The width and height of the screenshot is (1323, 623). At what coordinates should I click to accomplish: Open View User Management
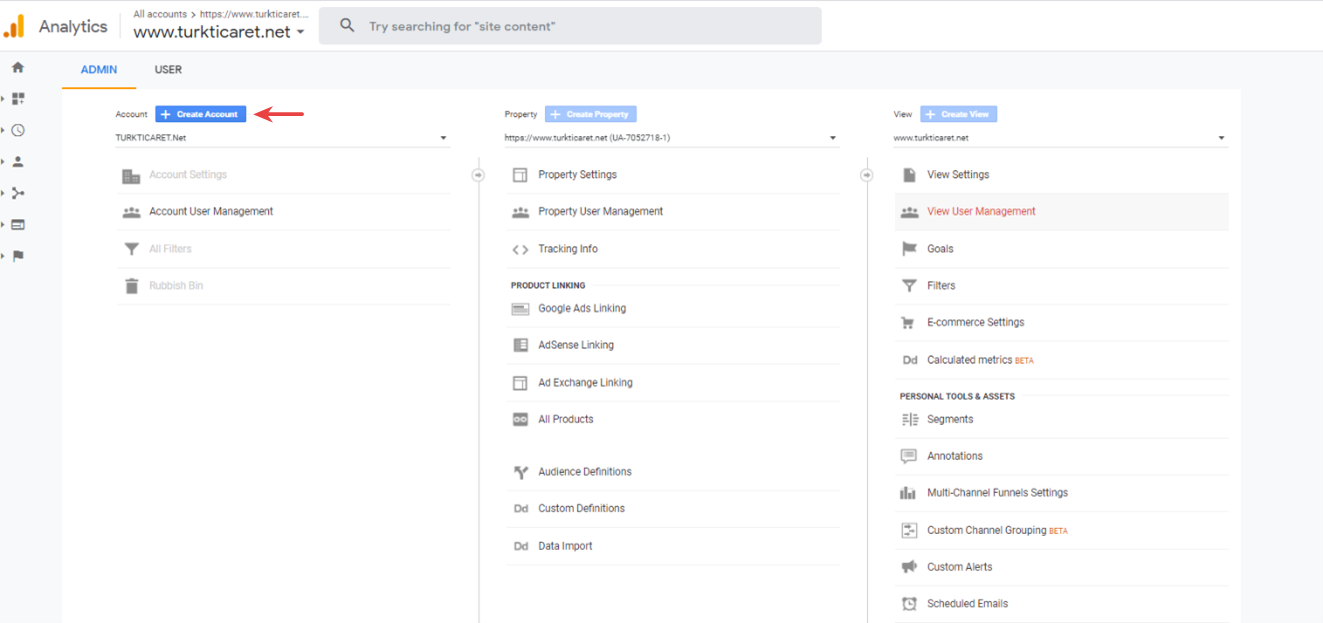pyautogui.click(x=980, y=212)
